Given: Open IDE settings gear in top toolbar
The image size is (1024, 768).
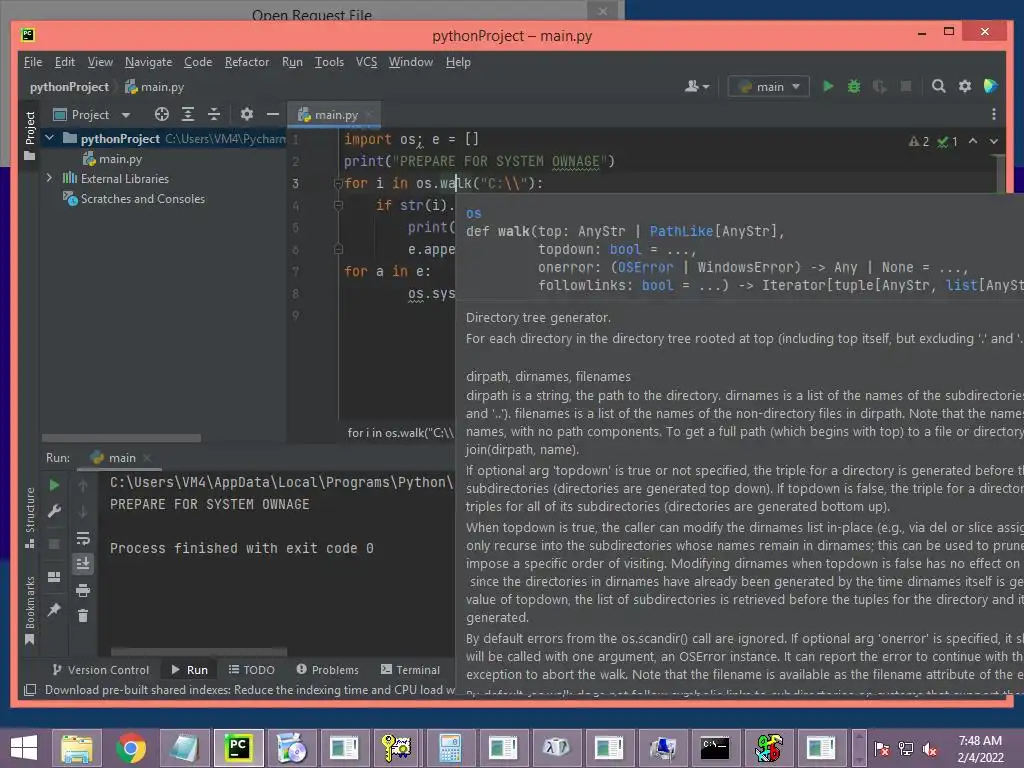Looking at the screenshot, I should [x=965, y=86].
